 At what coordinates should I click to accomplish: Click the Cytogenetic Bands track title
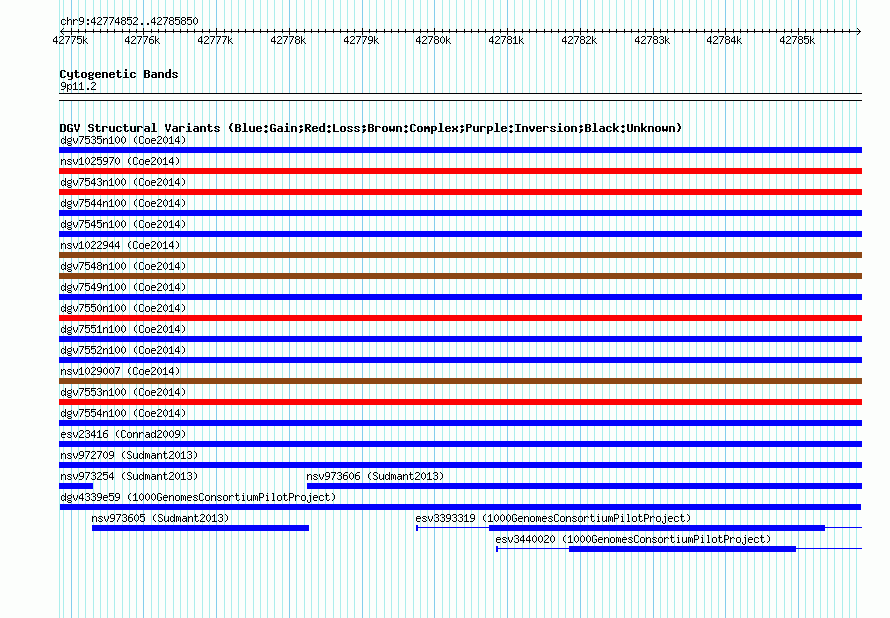coord(119,74)
